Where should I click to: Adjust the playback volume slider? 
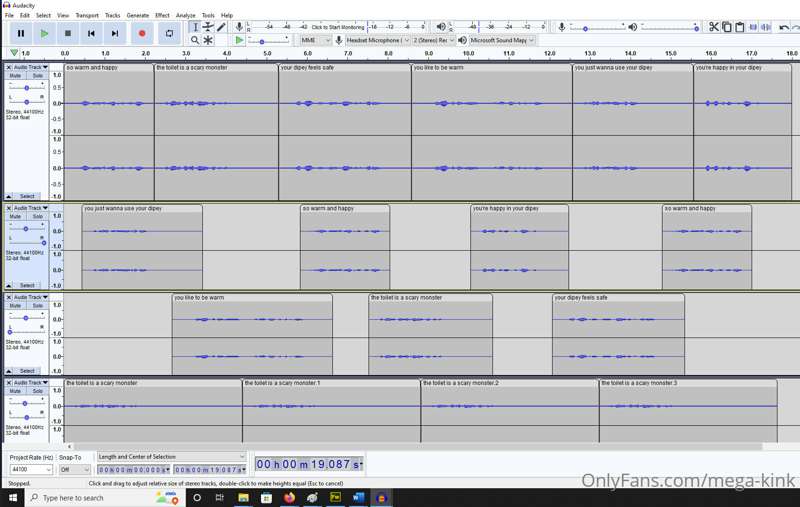(669, 27)
